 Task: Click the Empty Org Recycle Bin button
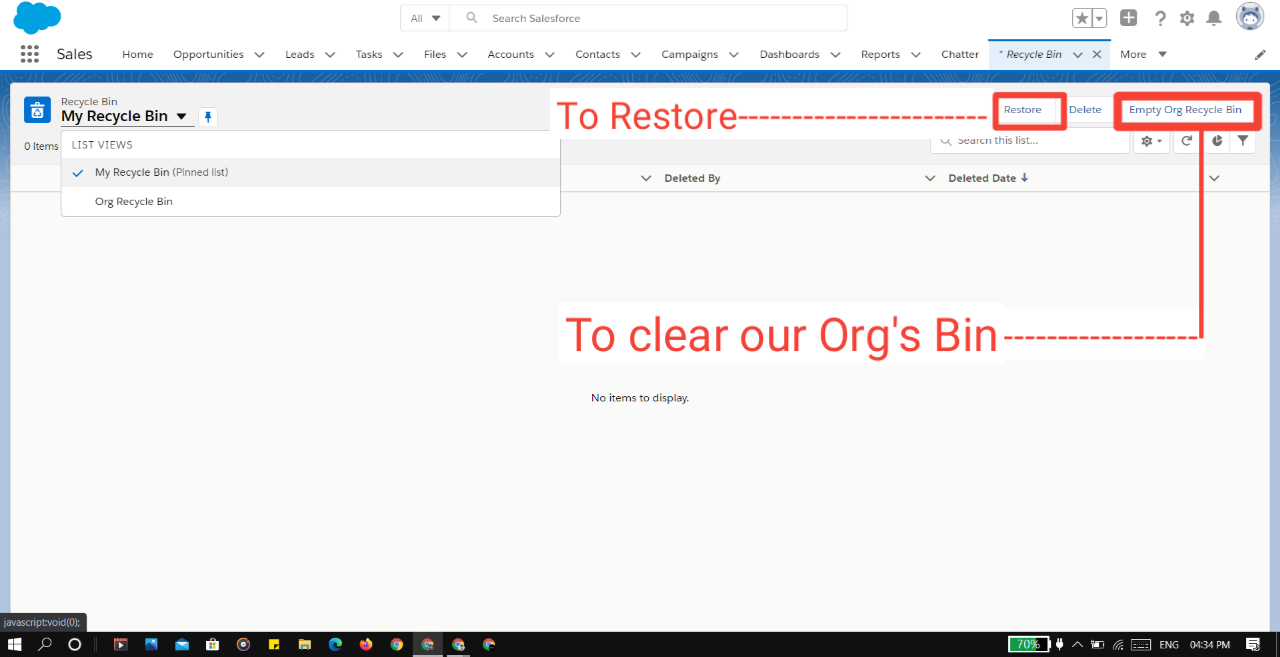tap(1186, 109)
